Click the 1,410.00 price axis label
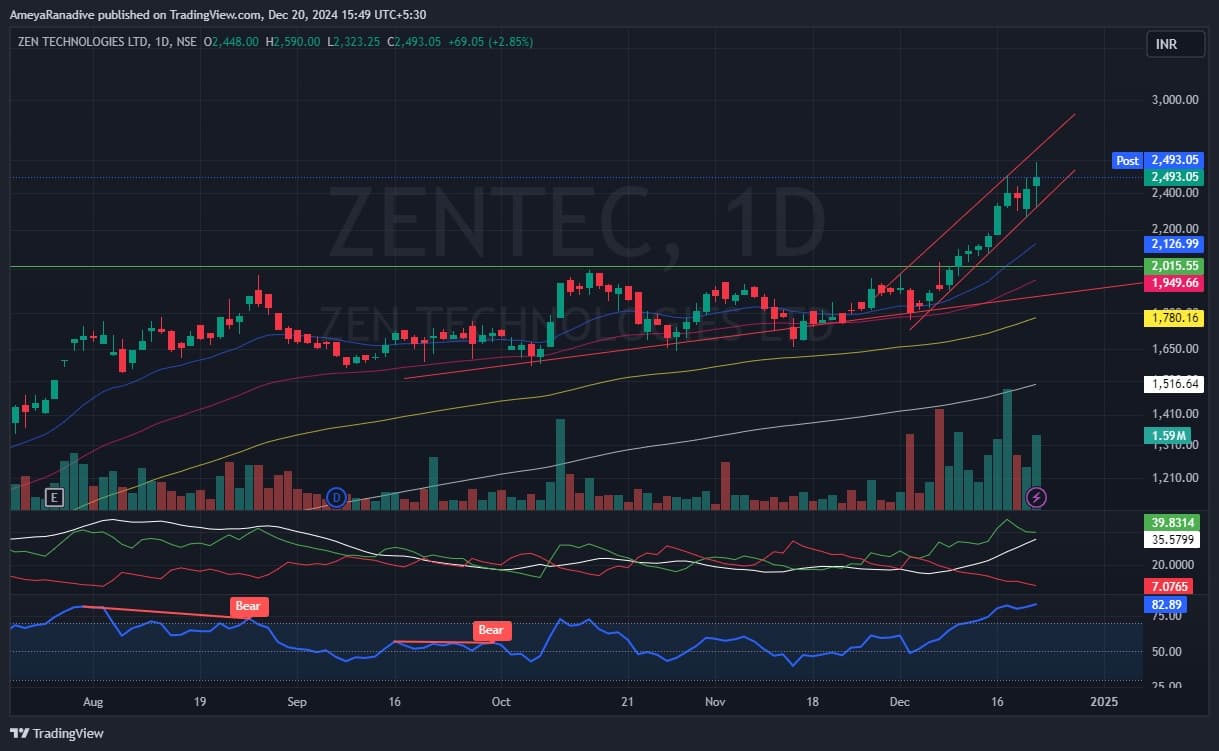This screenshot has height=751, width=1219. 1175,413
